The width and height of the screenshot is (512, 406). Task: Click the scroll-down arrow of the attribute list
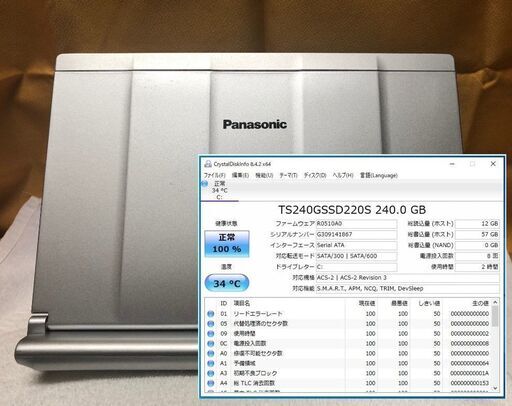click(495, 388)
